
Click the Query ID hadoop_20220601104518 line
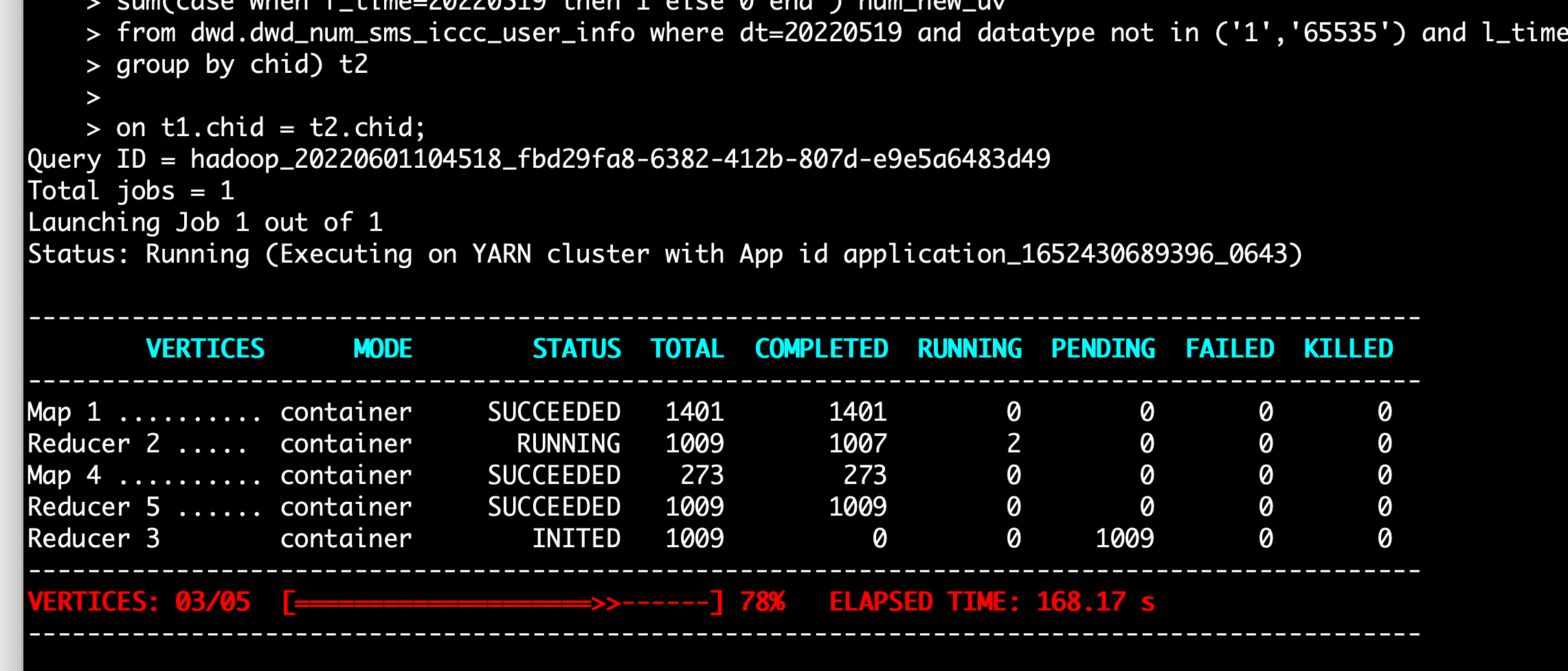tap(539, 159)
